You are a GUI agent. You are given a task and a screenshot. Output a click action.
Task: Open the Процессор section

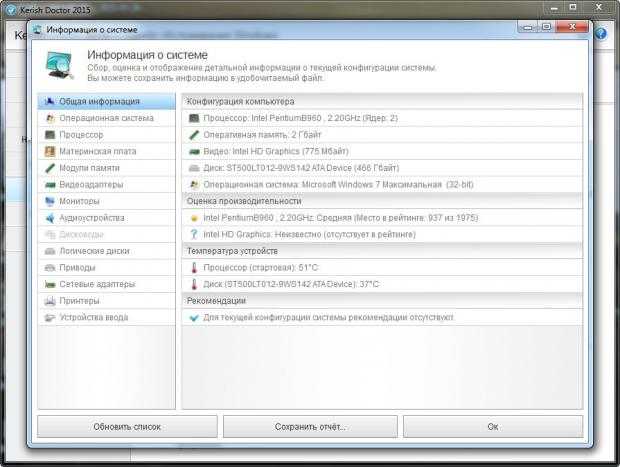(106, 134)
